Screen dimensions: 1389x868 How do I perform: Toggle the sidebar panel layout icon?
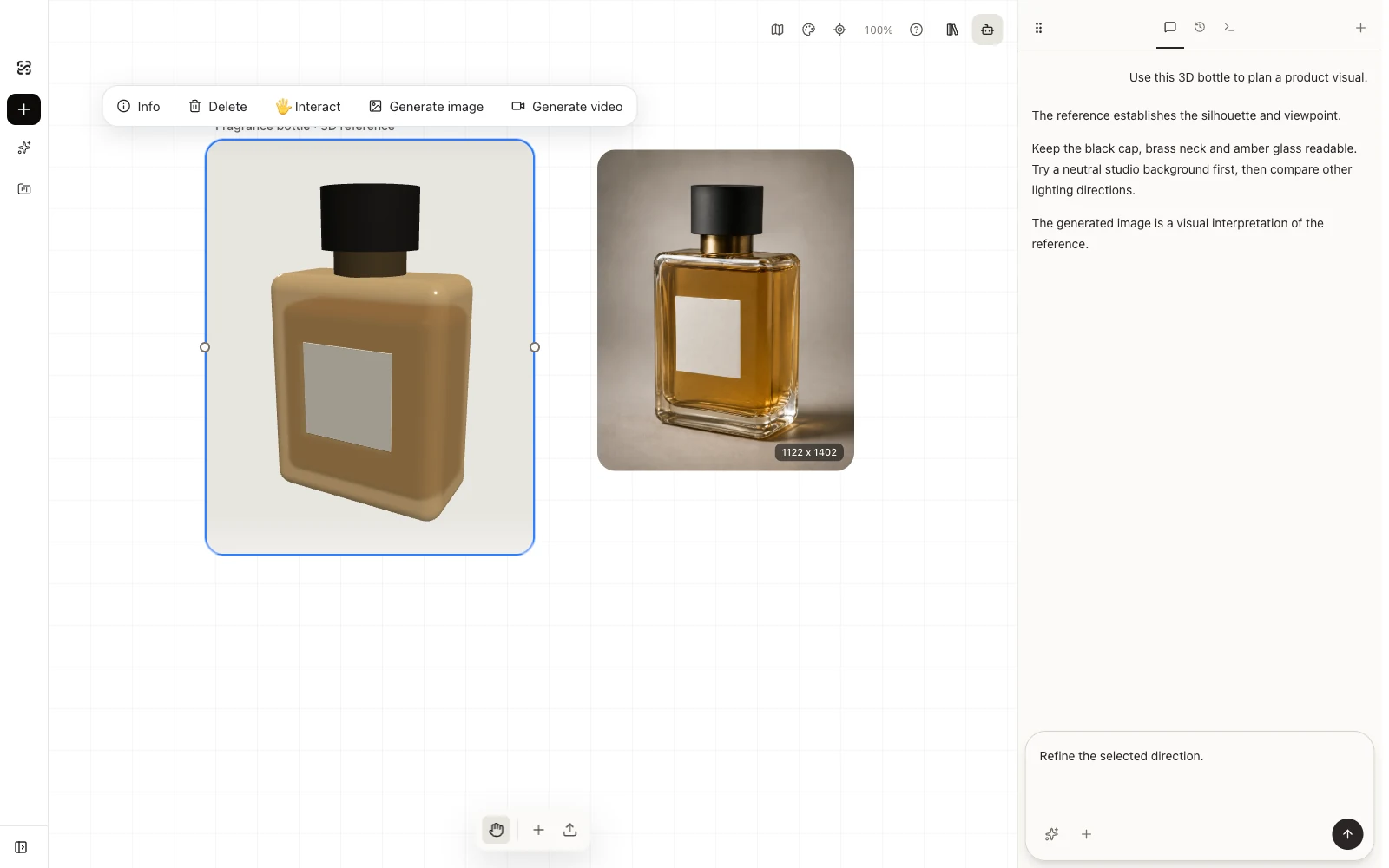click(x=21, y=847)
